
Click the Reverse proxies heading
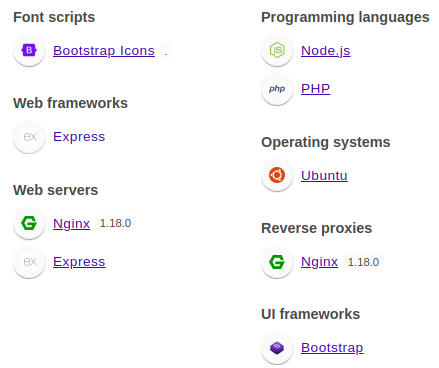click(316, 228)
